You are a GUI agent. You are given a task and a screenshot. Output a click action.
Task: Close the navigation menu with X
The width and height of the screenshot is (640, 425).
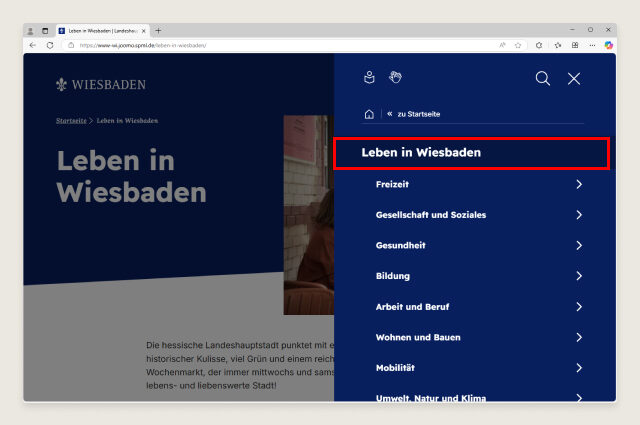point(574,78)
